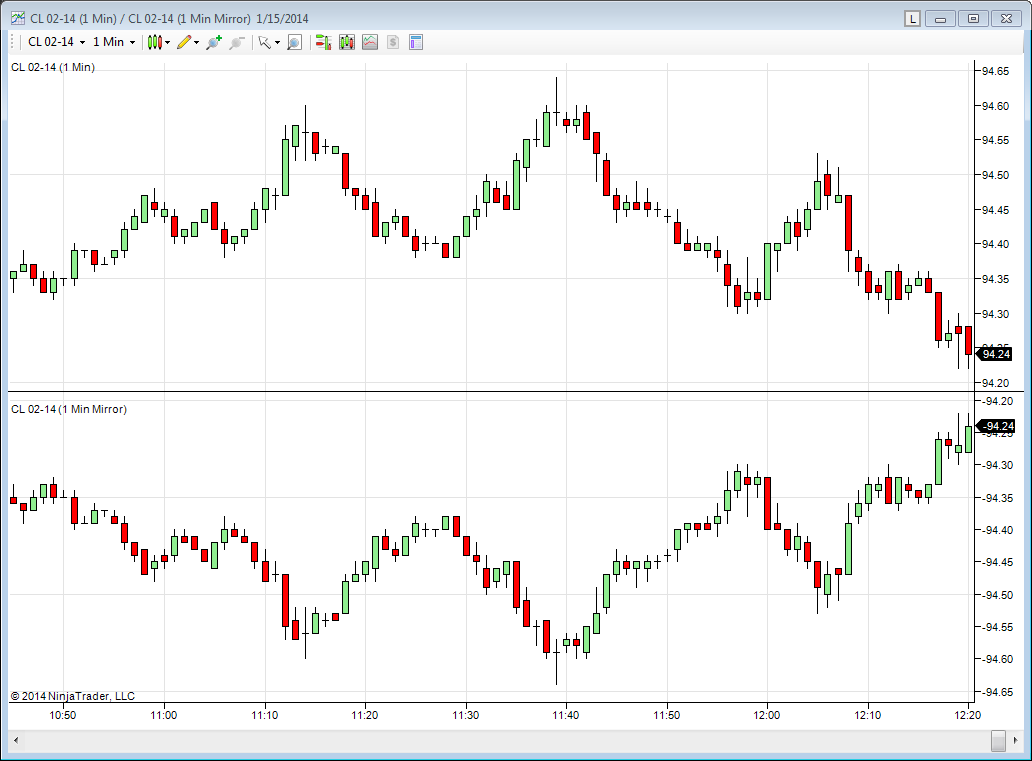Select the cursor pointer tool icon

point(262,42)
